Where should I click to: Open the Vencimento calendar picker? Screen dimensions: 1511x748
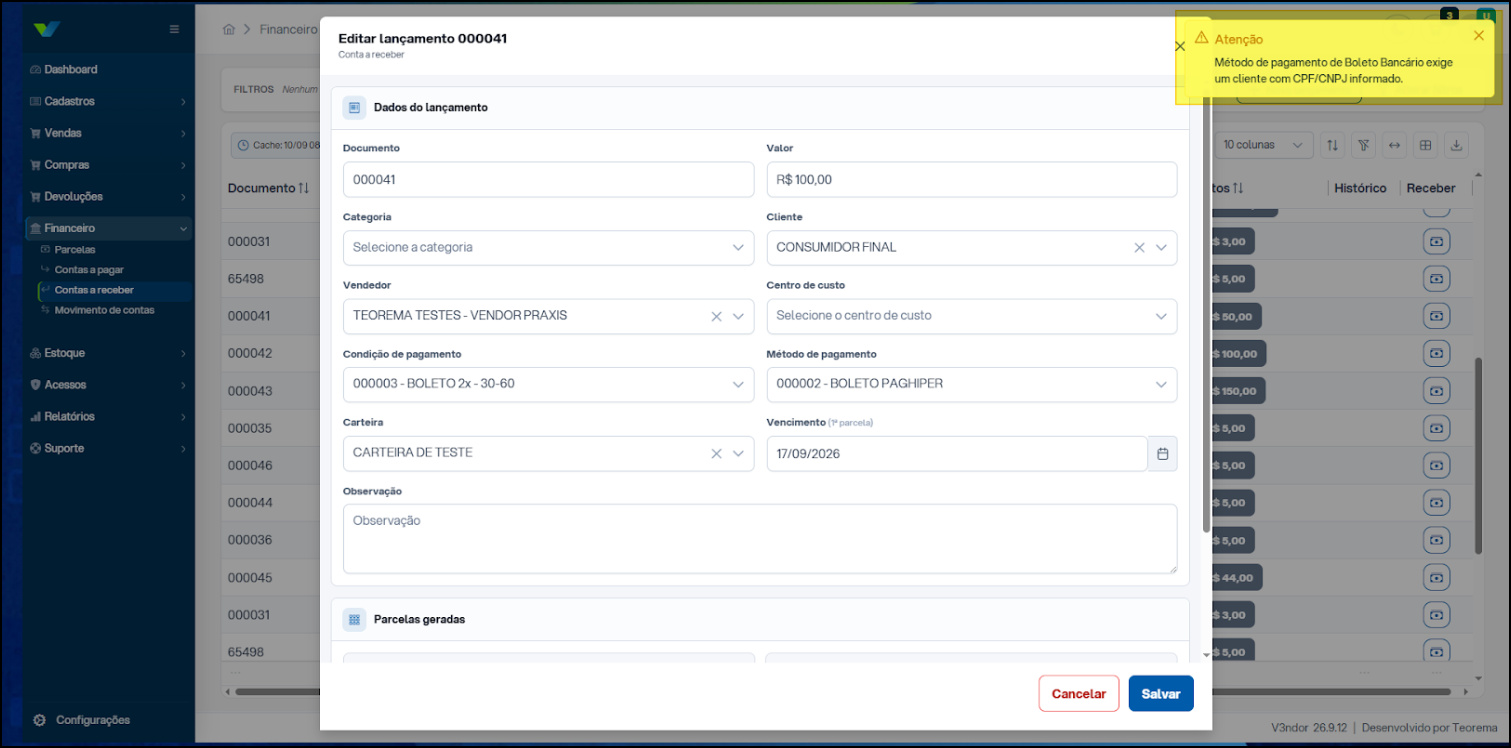pyautogui.click(x=1162, y=454)
